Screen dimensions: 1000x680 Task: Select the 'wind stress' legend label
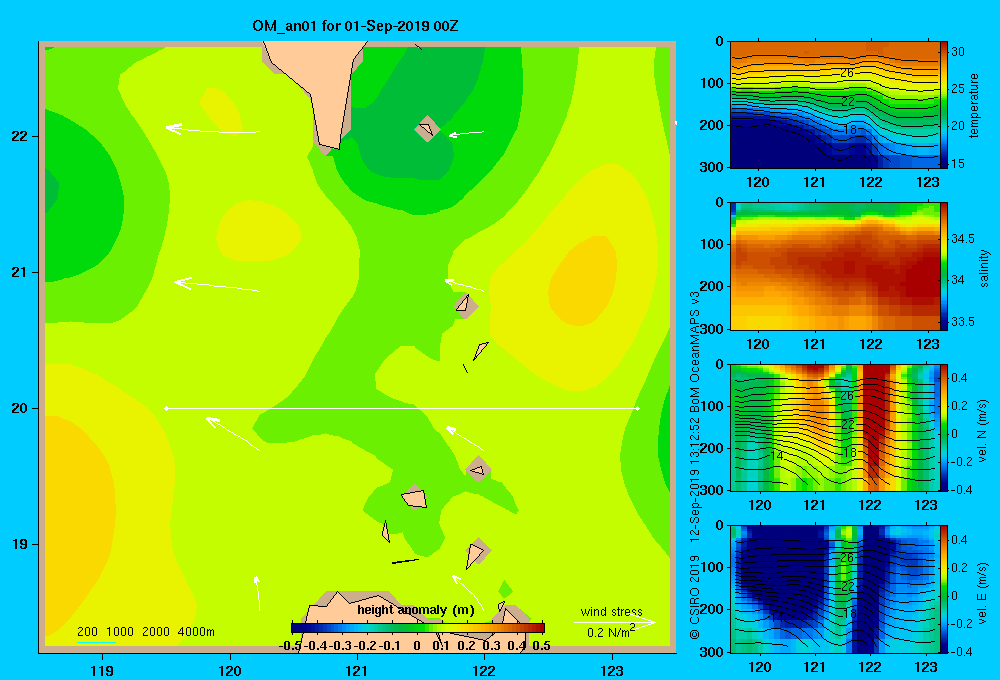[x=611, y=611]
